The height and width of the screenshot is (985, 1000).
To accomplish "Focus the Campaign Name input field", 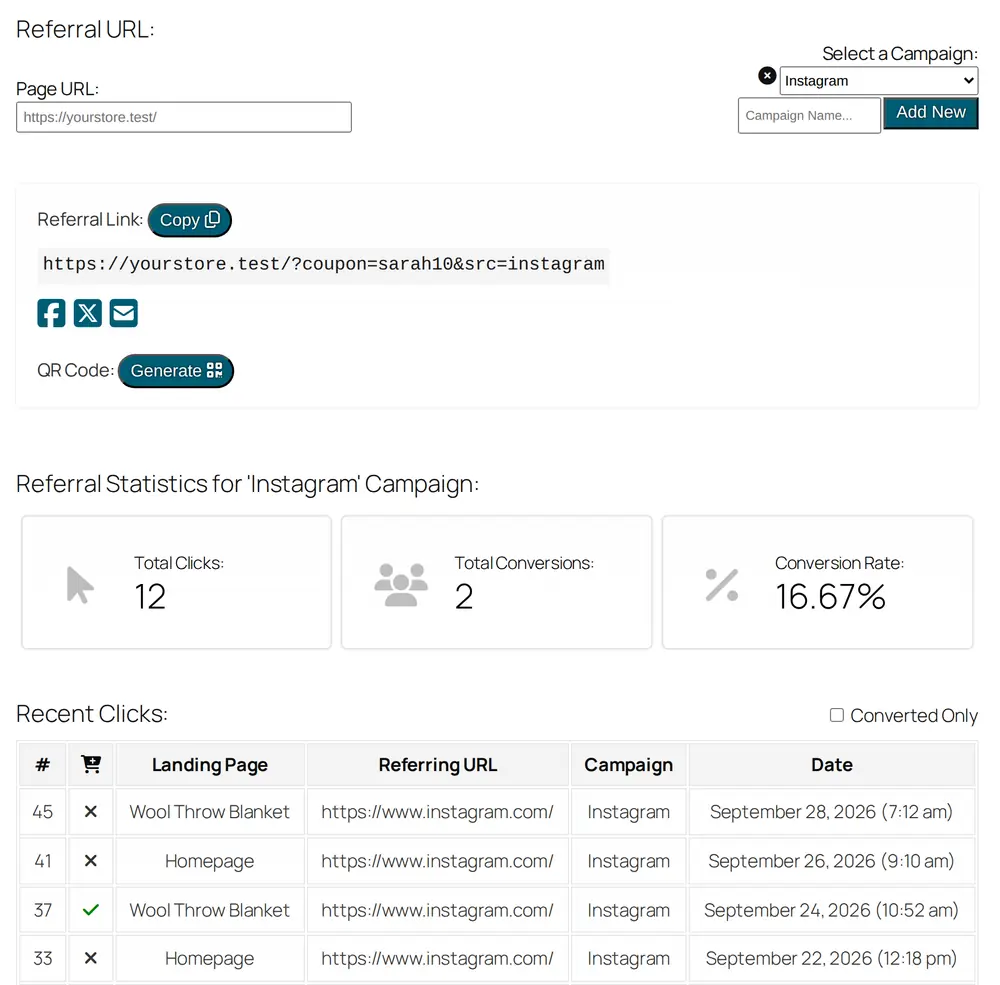I will (809, 115).
